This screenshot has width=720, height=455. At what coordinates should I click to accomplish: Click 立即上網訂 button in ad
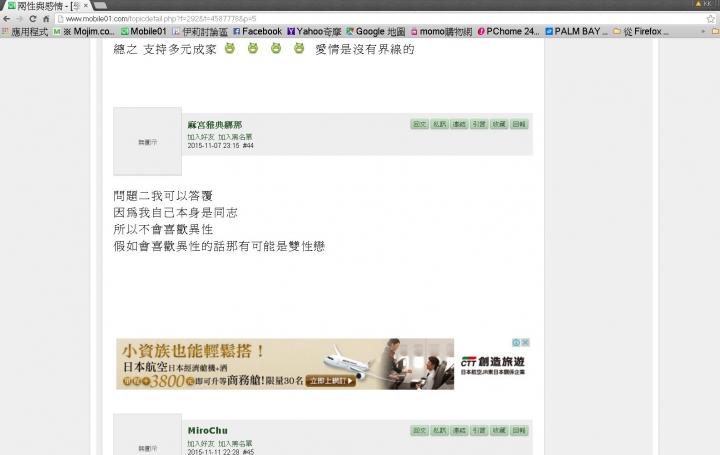[331, 381]
